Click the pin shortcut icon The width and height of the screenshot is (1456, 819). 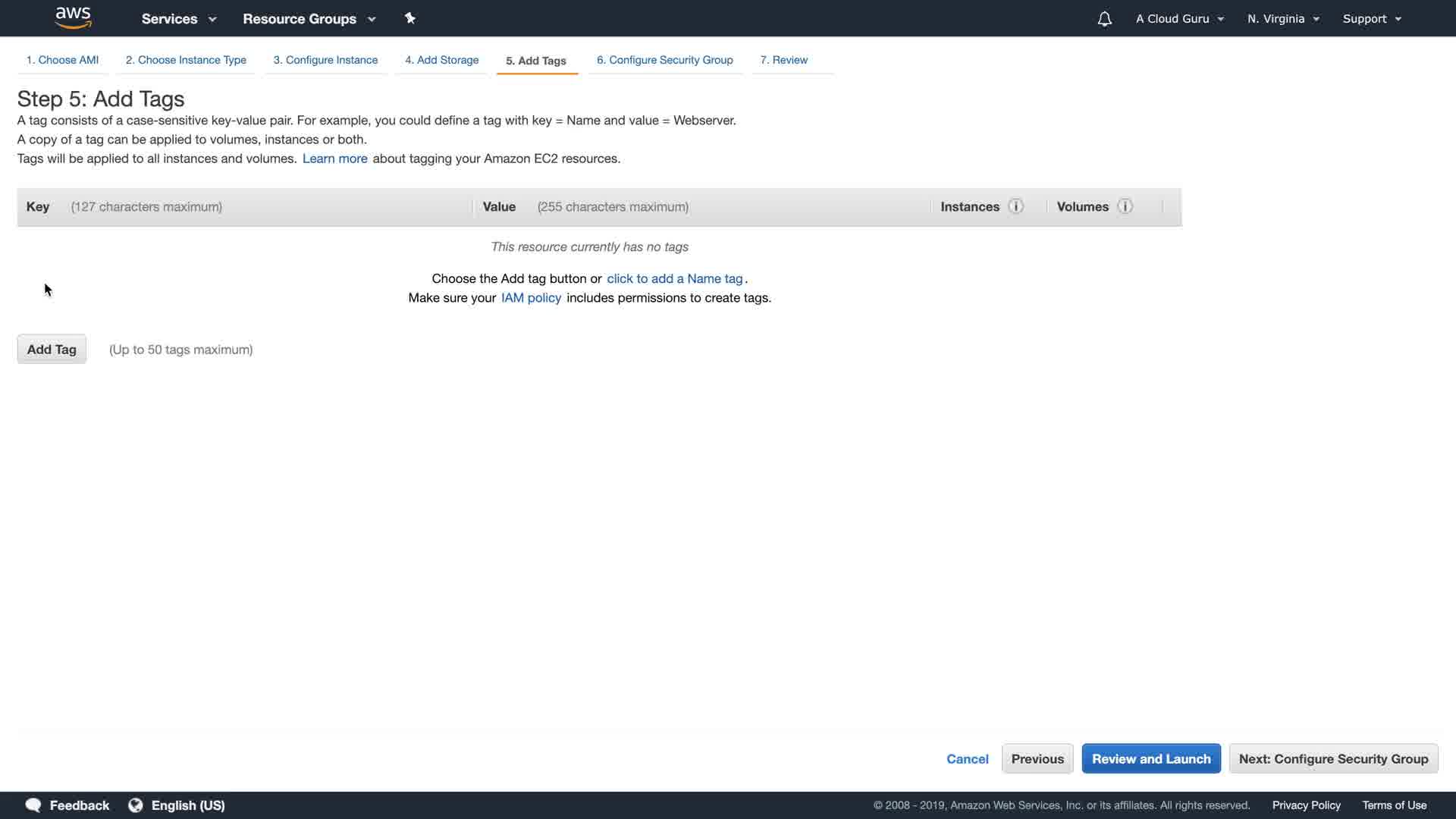coord(409,18)
